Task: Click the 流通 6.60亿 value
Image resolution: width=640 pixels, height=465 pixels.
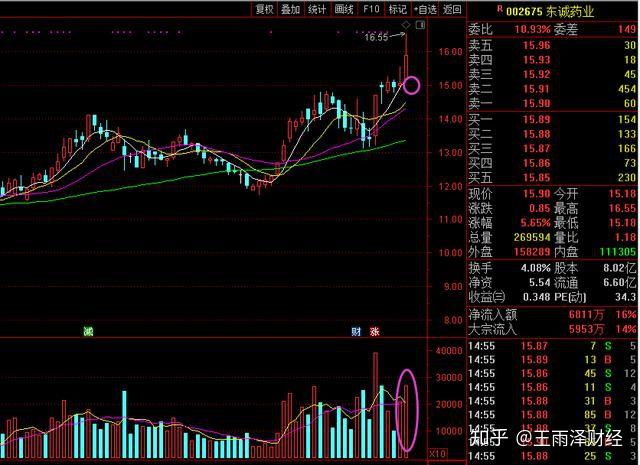Action: coord(620,283)
